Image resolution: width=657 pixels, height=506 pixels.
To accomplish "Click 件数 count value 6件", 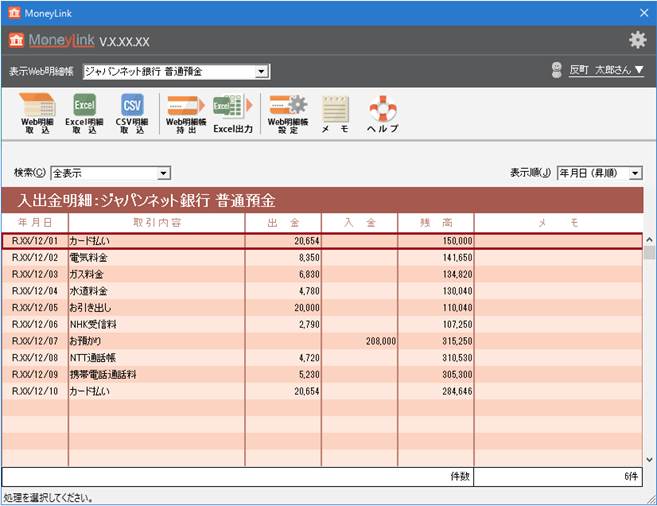I will (631, 477).
